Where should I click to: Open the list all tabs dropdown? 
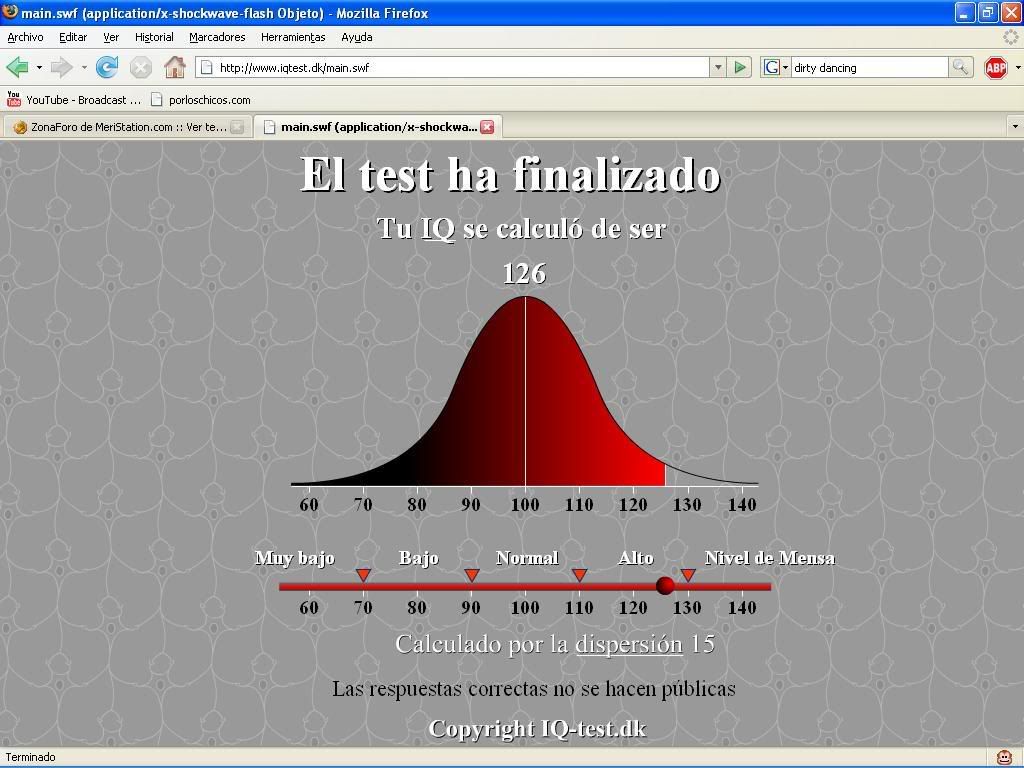point(1014,127)
